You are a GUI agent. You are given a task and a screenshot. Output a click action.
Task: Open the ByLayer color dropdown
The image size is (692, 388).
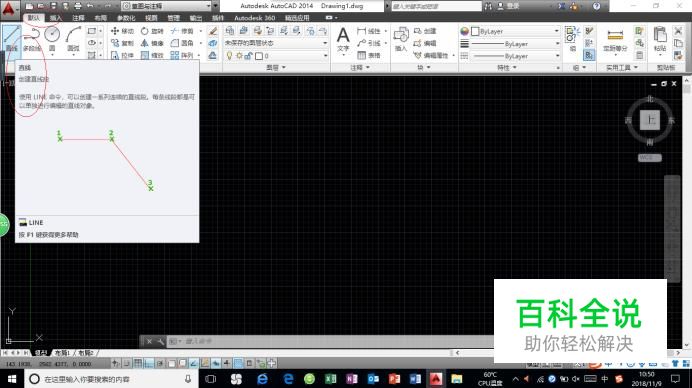[x=515, y=31]
